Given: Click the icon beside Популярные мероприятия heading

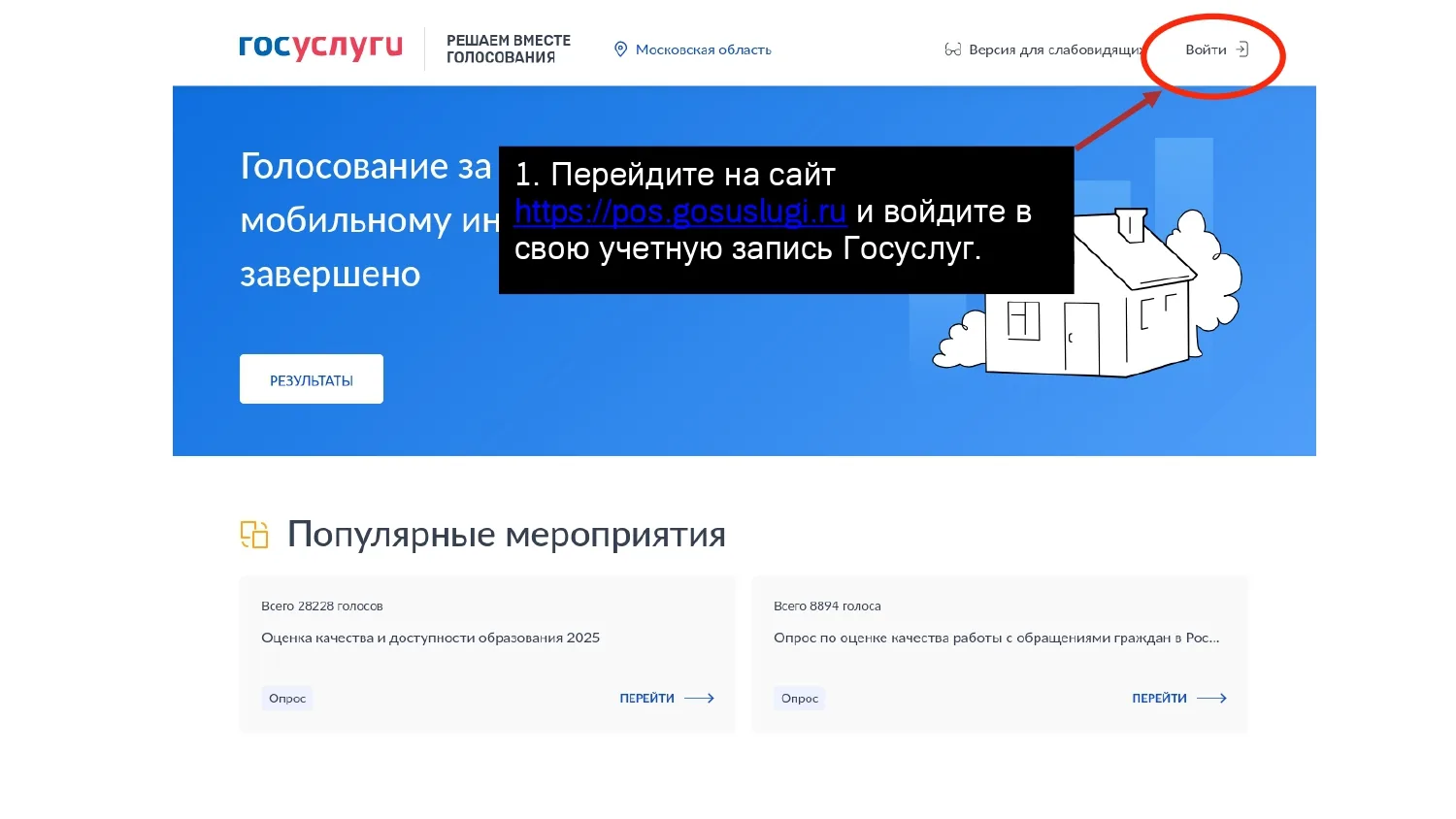Looking at the screenshot, I should point(254,535).
